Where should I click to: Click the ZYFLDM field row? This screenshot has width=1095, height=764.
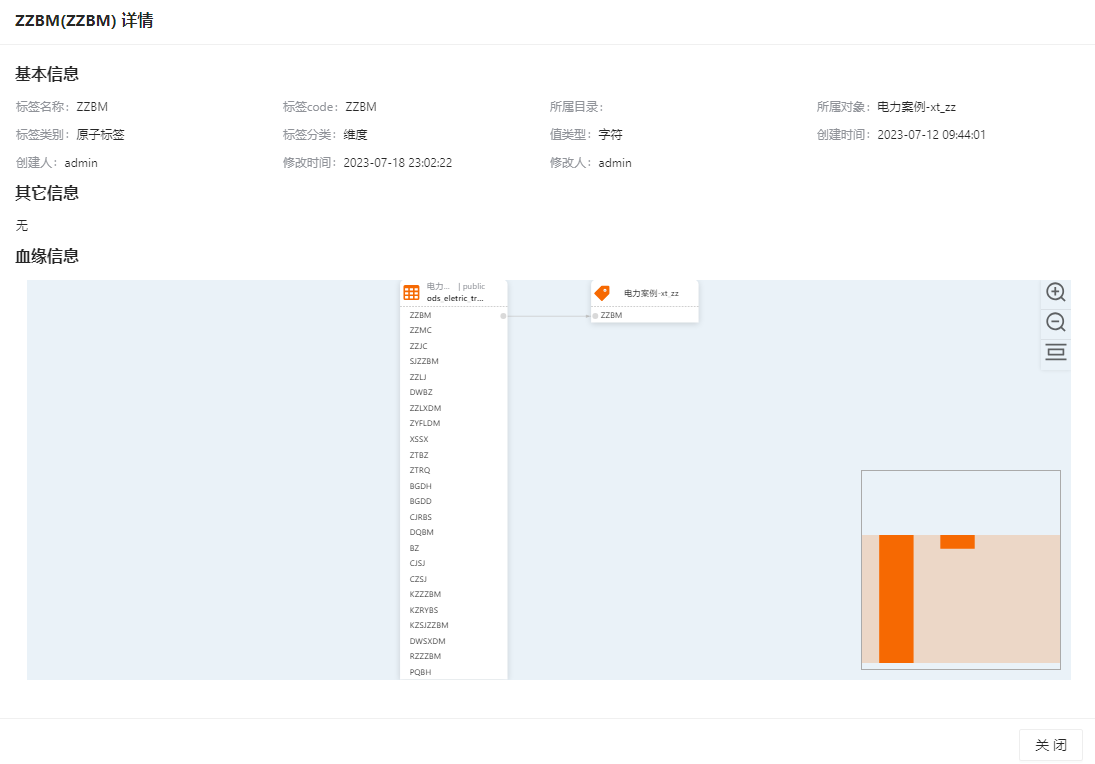(425, 423)
